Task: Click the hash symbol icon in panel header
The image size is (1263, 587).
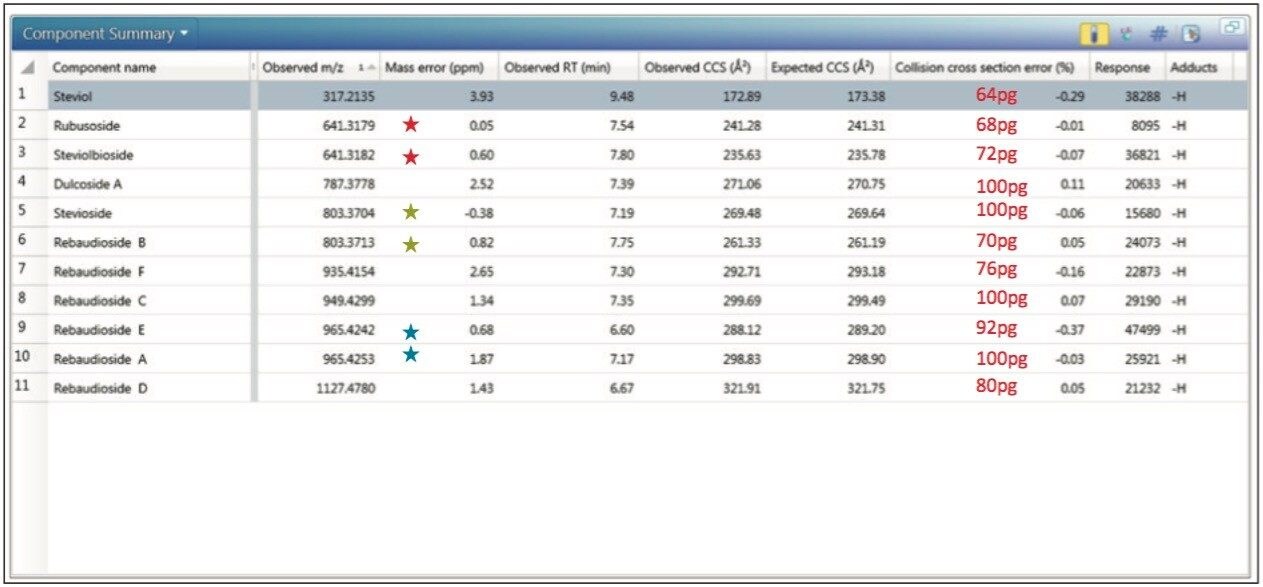Action: point(1158,33)
